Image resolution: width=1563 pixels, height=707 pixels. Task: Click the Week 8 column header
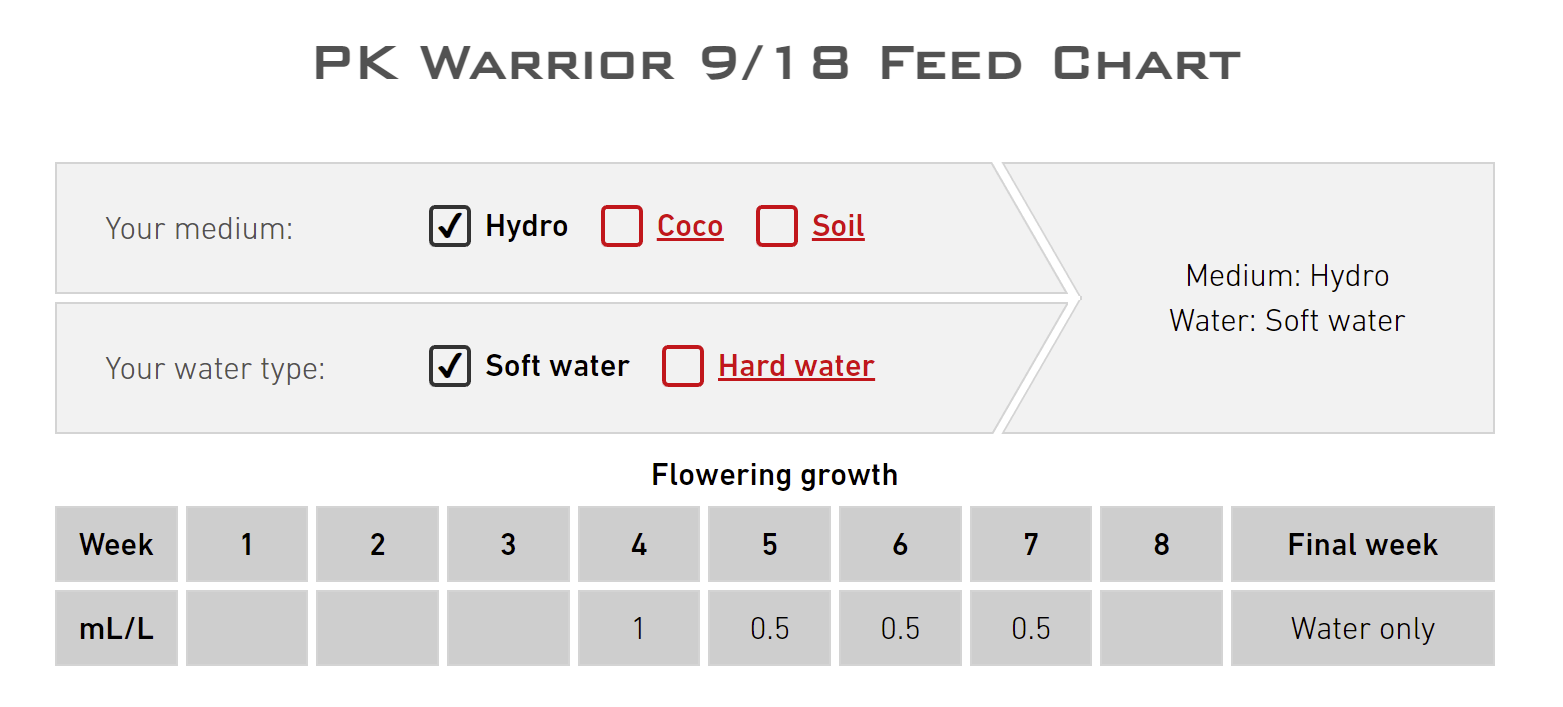click(1161, 545)
